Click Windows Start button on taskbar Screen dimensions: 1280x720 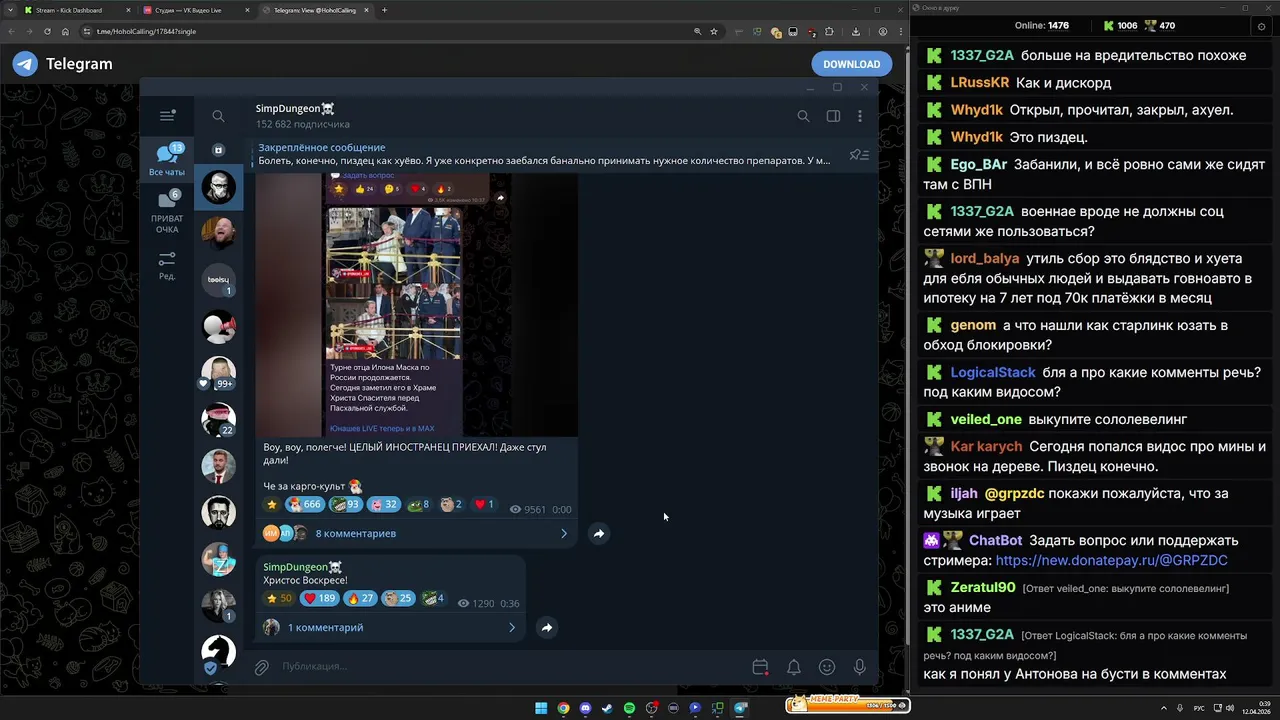coord(541,708)
